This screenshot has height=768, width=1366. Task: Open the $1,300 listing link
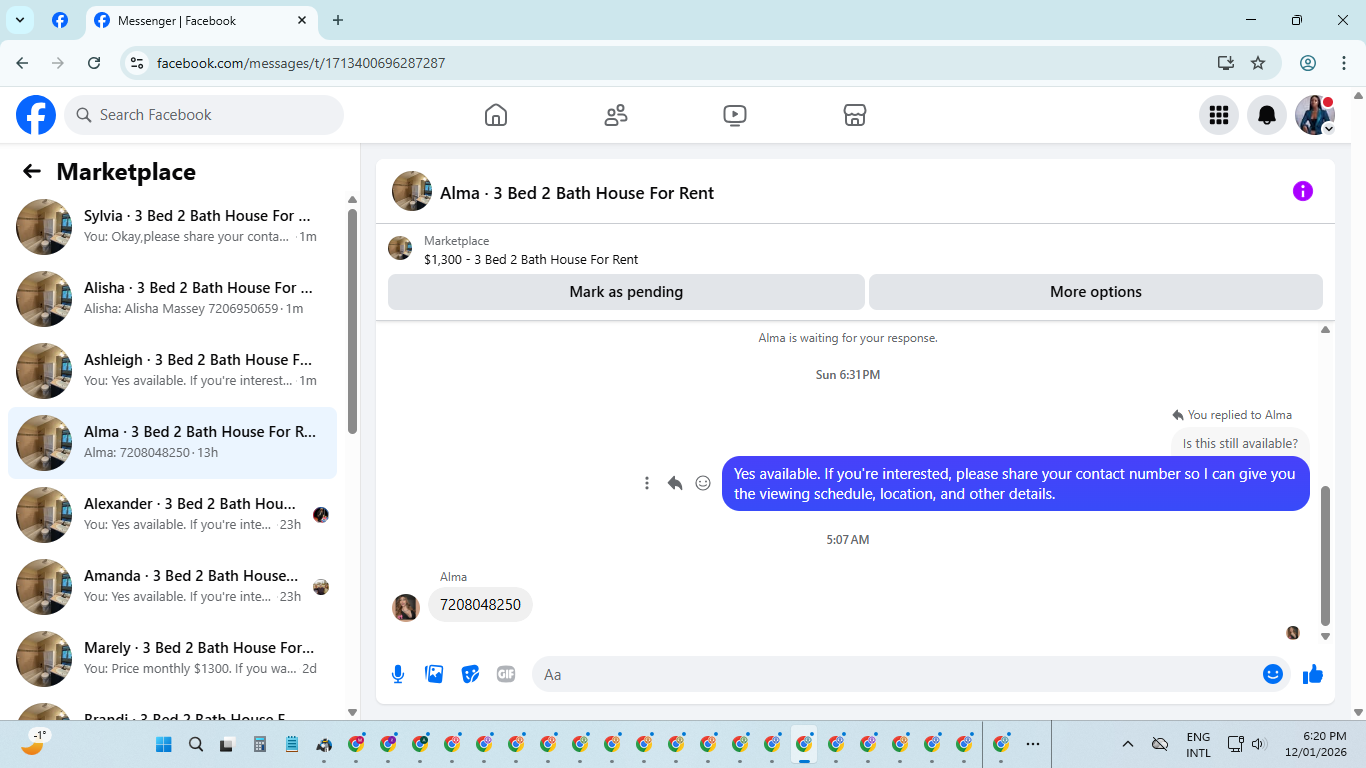click(531, 259)
